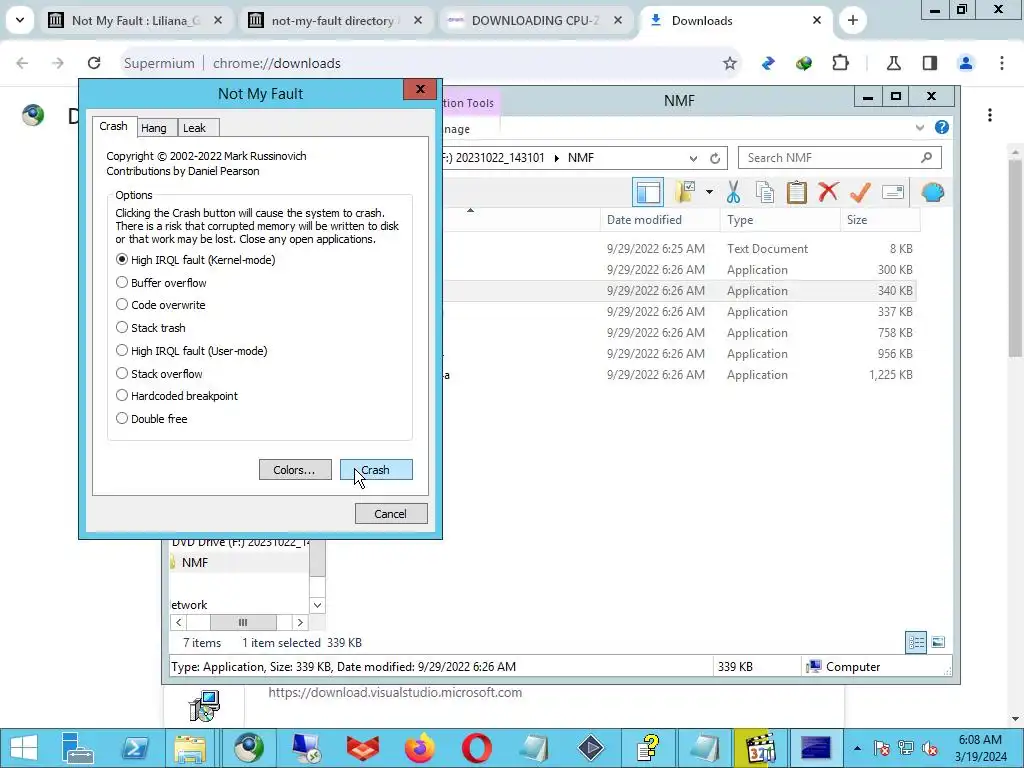
Task: Open the browser side panel icon
Action: click(x=930, y=63)
